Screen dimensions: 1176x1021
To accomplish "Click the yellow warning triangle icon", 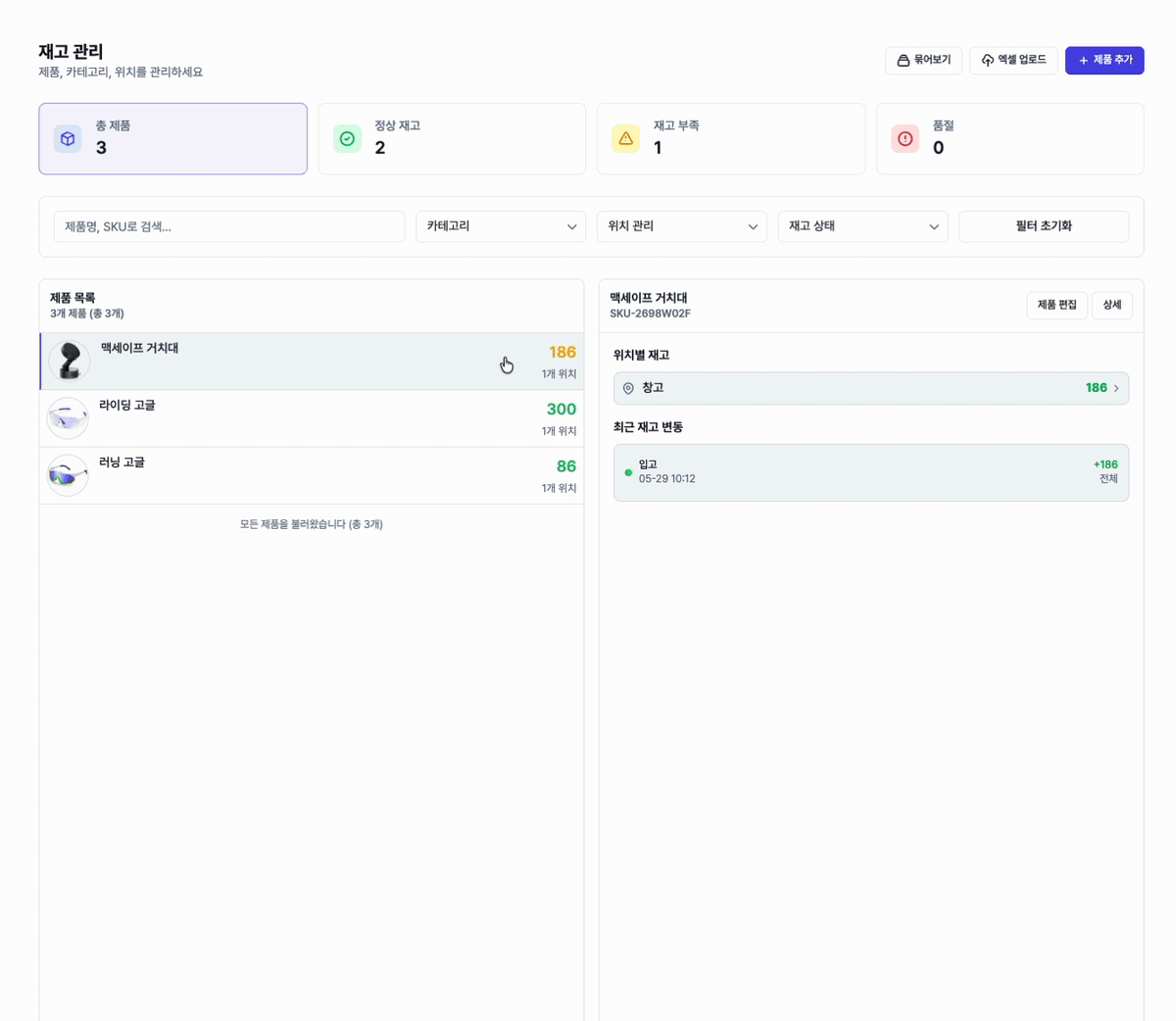I will click(x=625, y=139).
